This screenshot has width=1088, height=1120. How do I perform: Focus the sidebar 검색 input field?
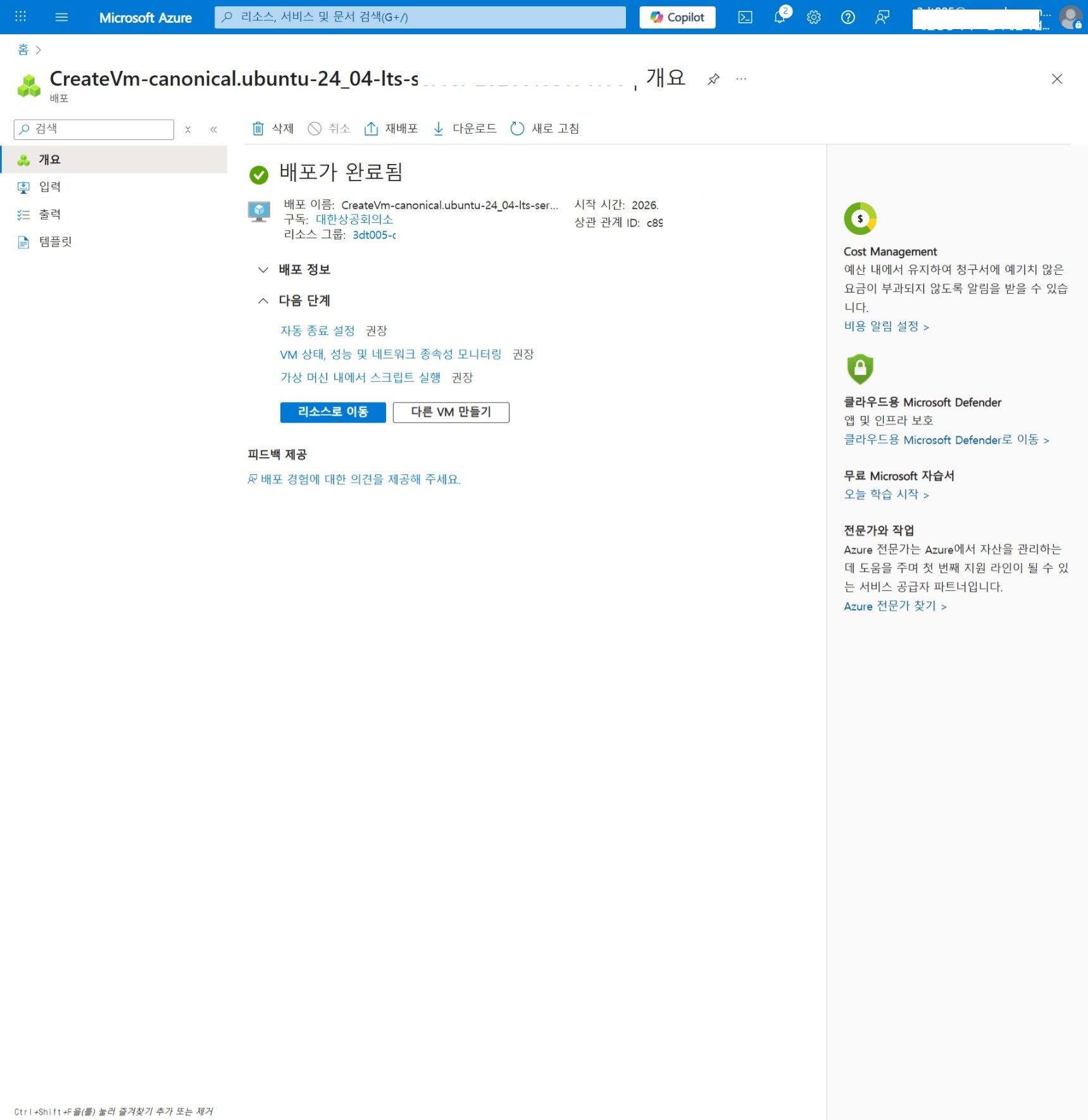click(94, 129)
